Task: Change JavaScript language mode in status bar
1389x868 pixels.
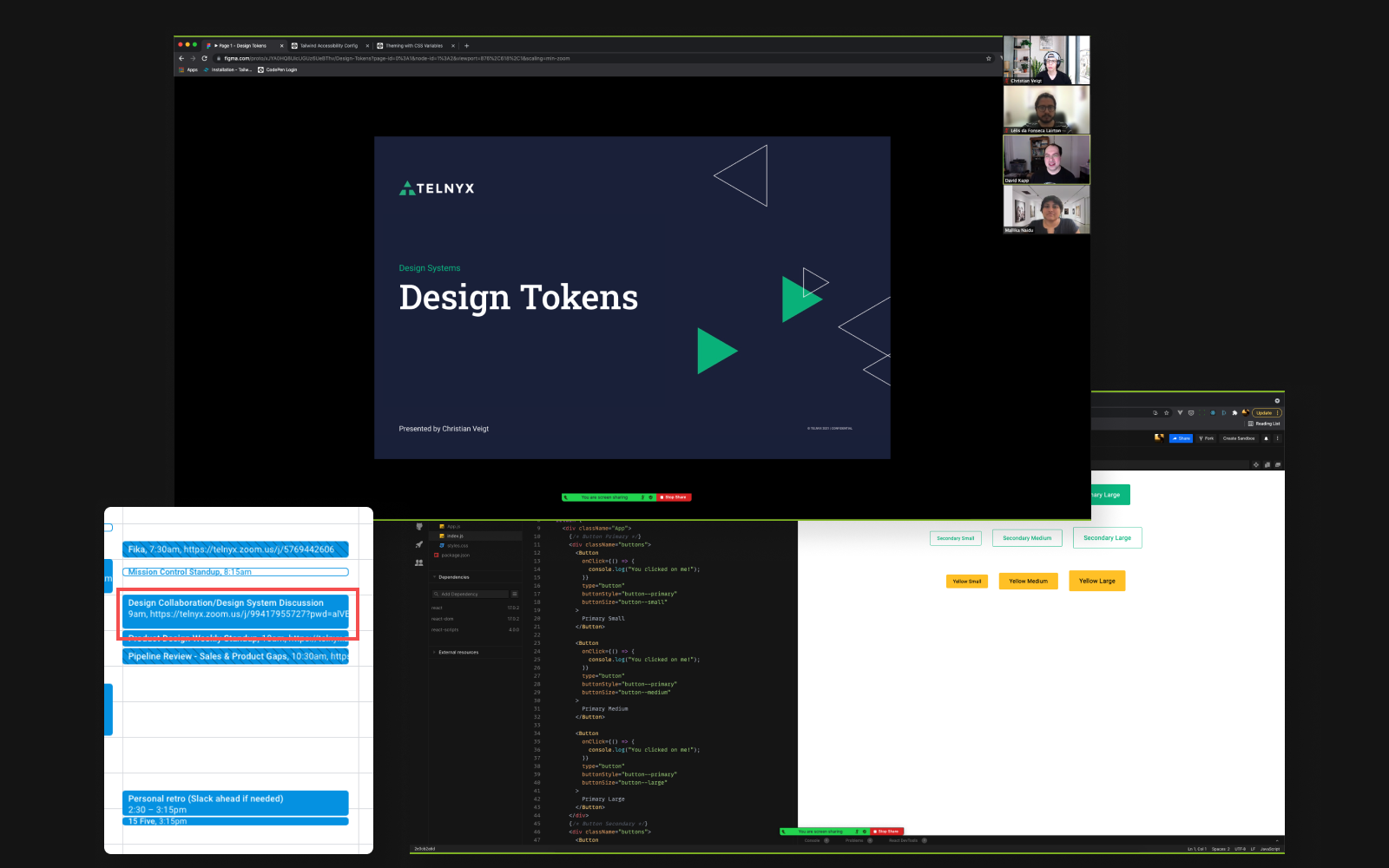Action: point(1269,849)
